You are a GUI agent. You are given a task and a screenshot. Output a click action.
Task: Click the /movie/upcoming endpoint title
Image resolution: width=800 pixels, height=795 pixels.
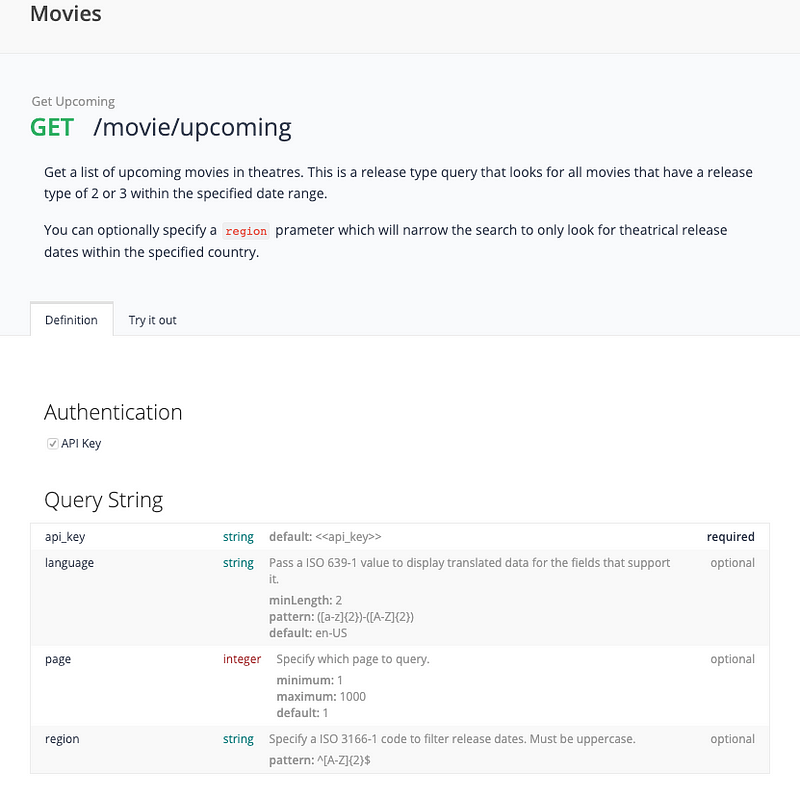click(x=192, y=128)
